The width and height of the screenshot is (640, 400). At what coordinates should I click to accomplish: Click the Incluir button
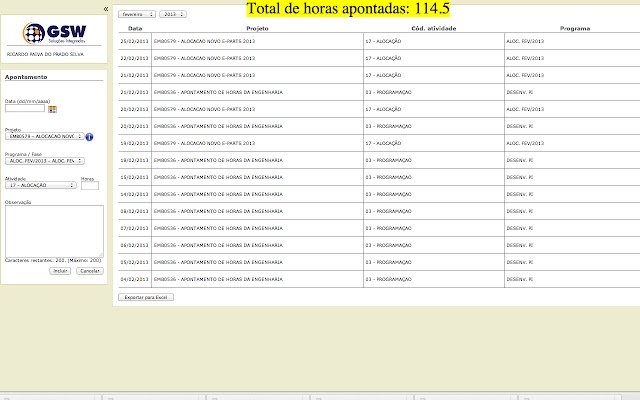click(60, 271)
